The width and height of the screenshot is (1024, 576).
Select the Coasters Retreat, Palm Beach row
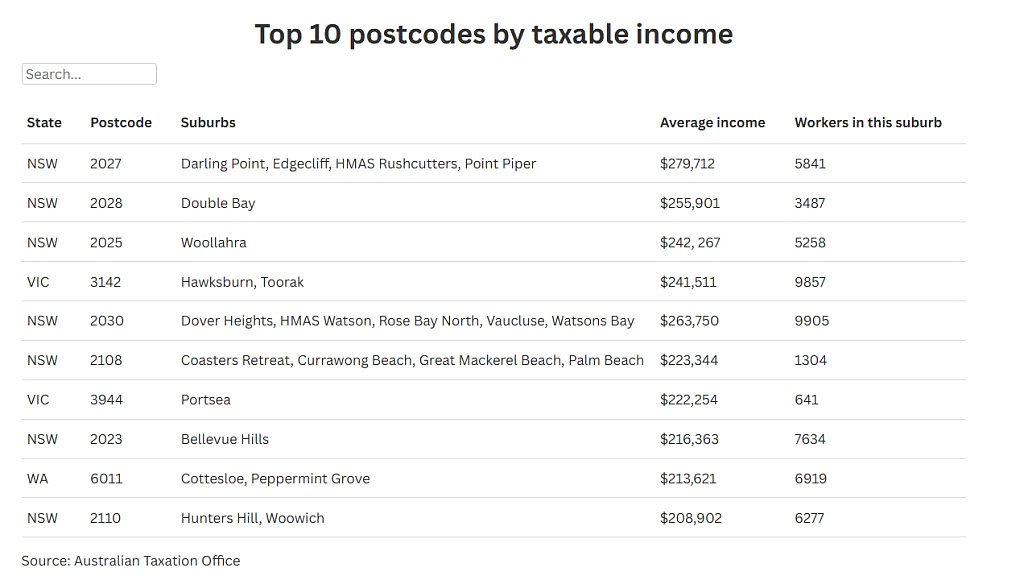tap(494, 360)
